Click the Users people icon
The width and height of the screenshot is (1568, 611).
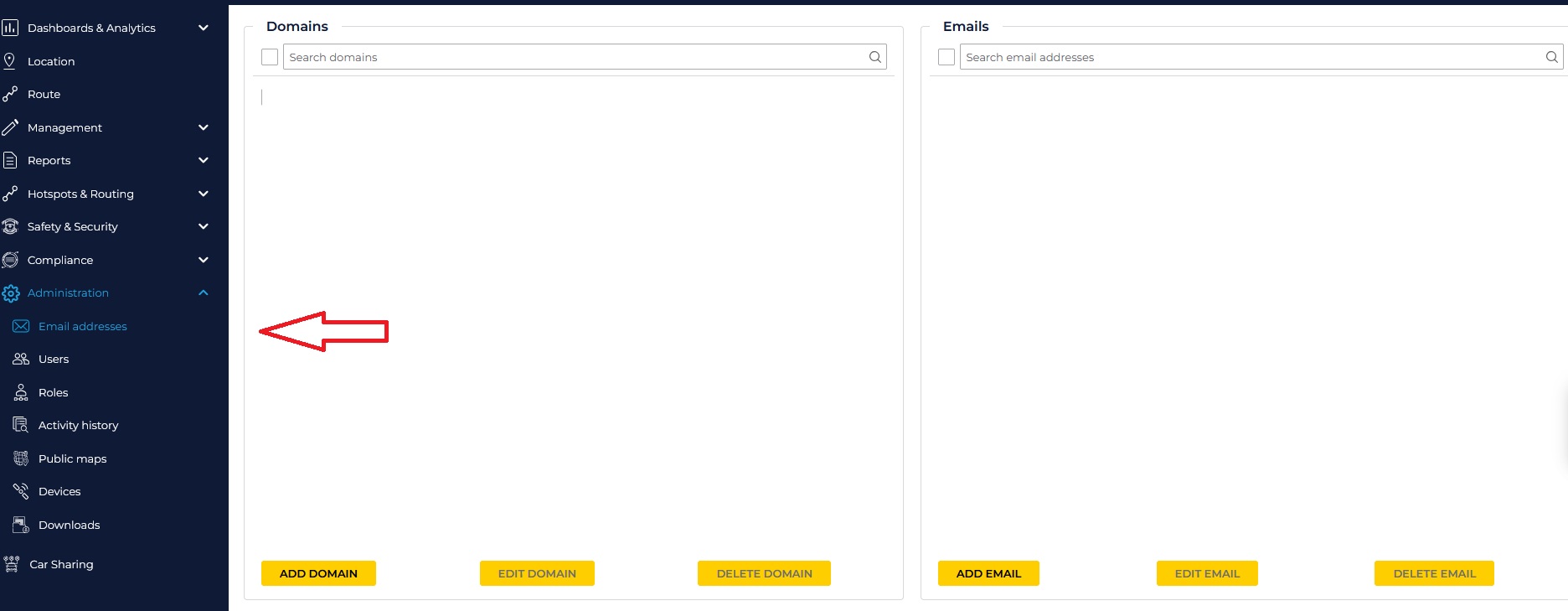click(21, 359)
